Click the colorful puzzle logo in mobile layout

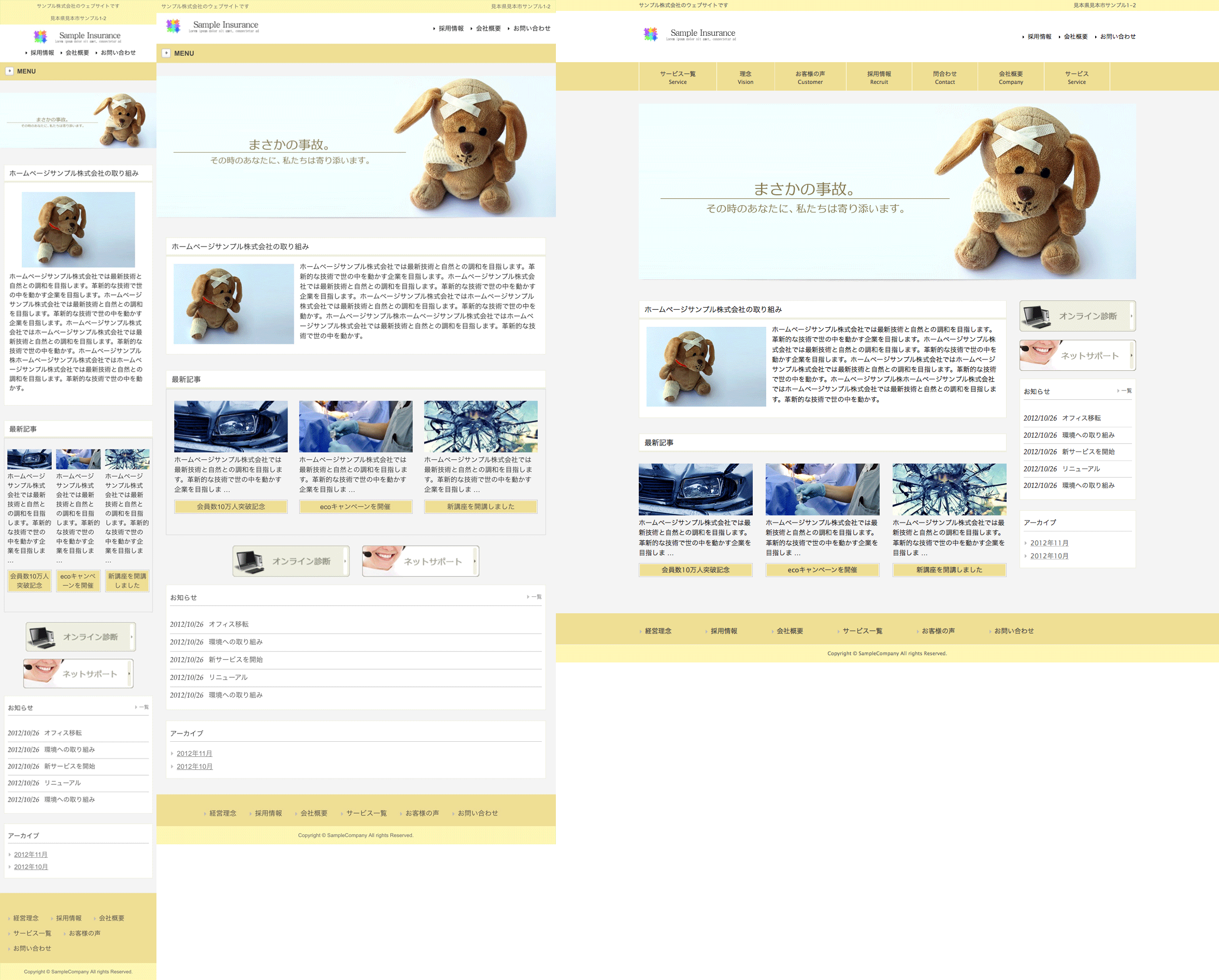[40, 37]
